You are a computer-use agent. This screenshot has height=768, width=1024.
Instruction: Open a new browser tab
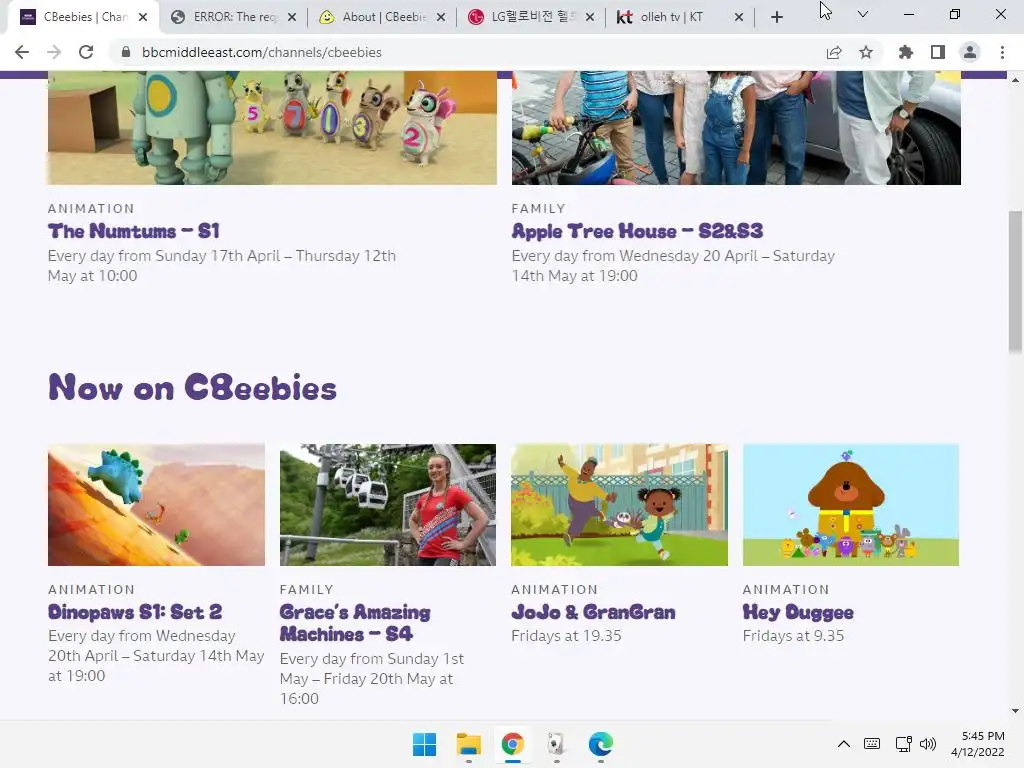tap(776, 18)
